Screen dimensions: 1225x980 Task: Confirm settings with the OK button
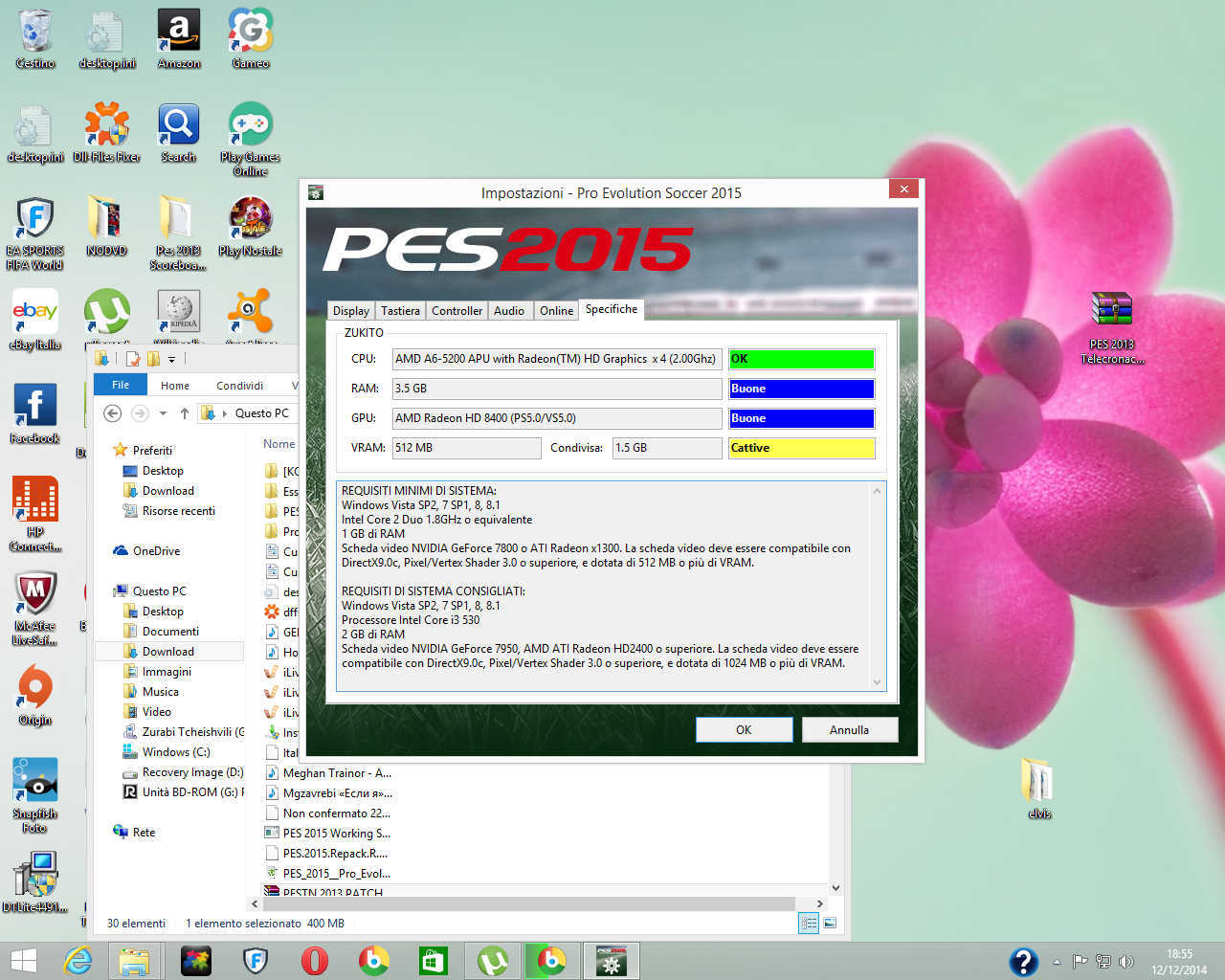(x=744, y=729)
